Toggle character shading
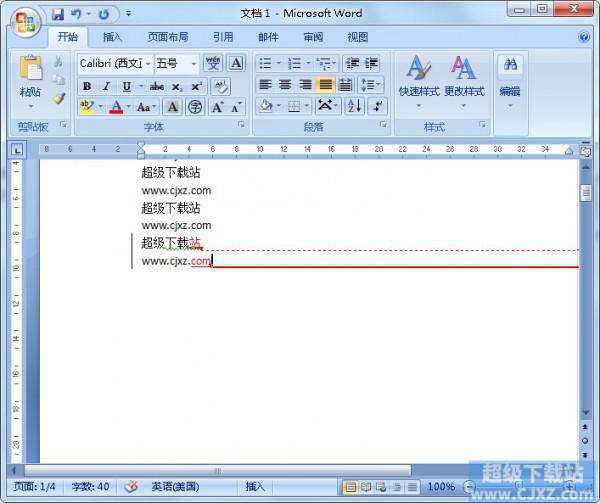The width and height of the screenshot is (600, 503). [x=173, y=107]
